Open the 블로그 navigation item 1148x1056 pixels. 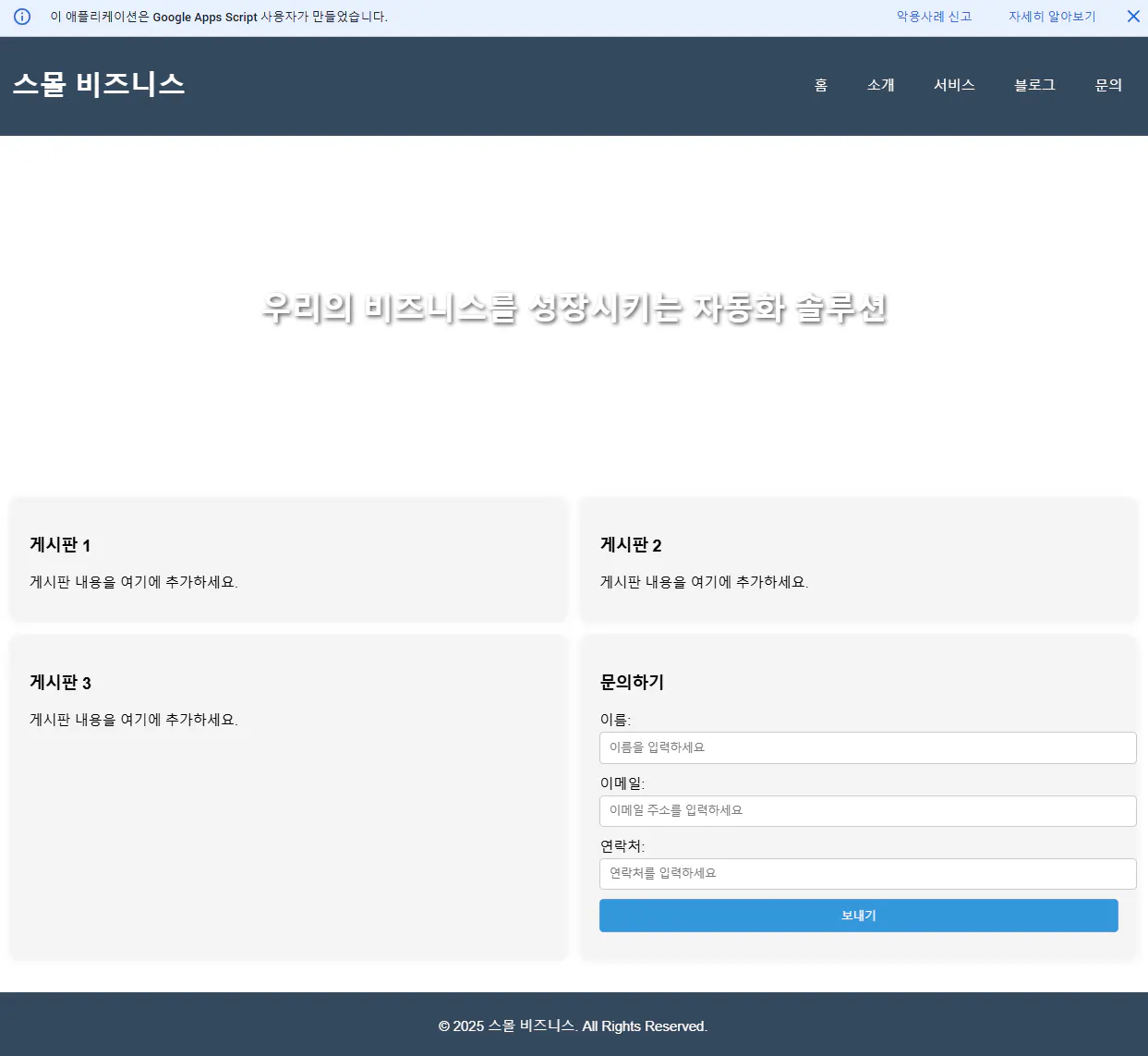pyautogui.click(x=1034, y=84)
